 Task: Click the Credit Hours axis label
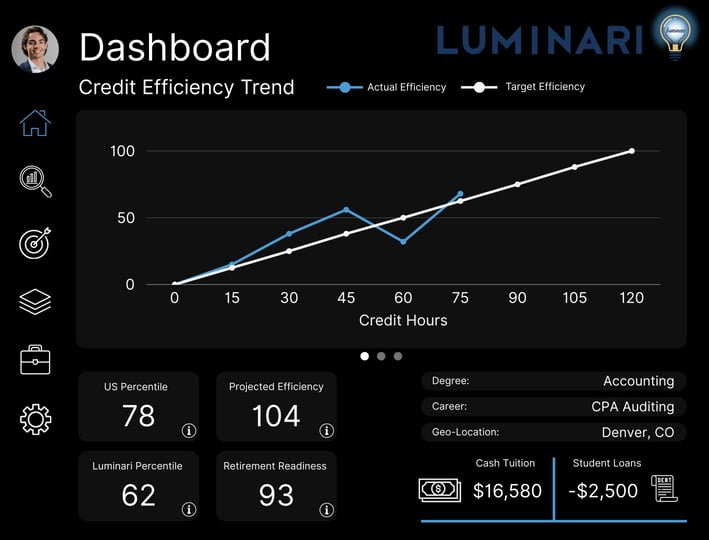pyautogui.click(x=403, y=321)
